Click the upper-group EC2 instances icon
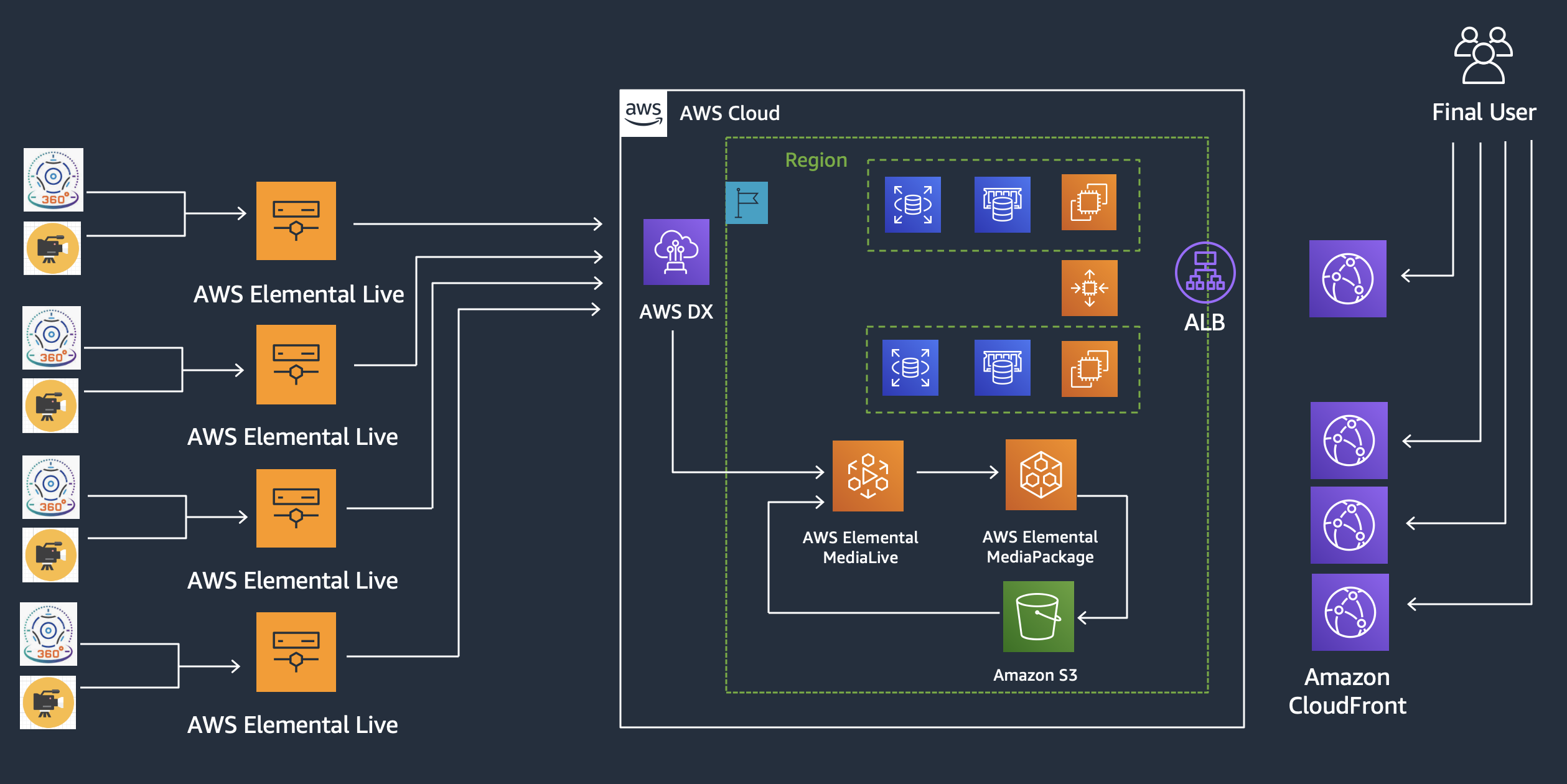This screenshot has width=1567, height=784. coord(1088,202)
